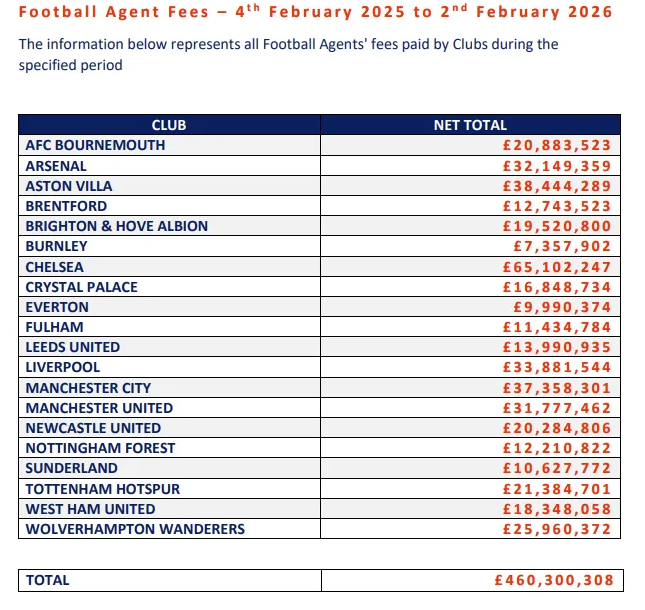
Task: Select the BRIGHTON & HOVE ALBION cell
Action: click(x=117, y=226)
